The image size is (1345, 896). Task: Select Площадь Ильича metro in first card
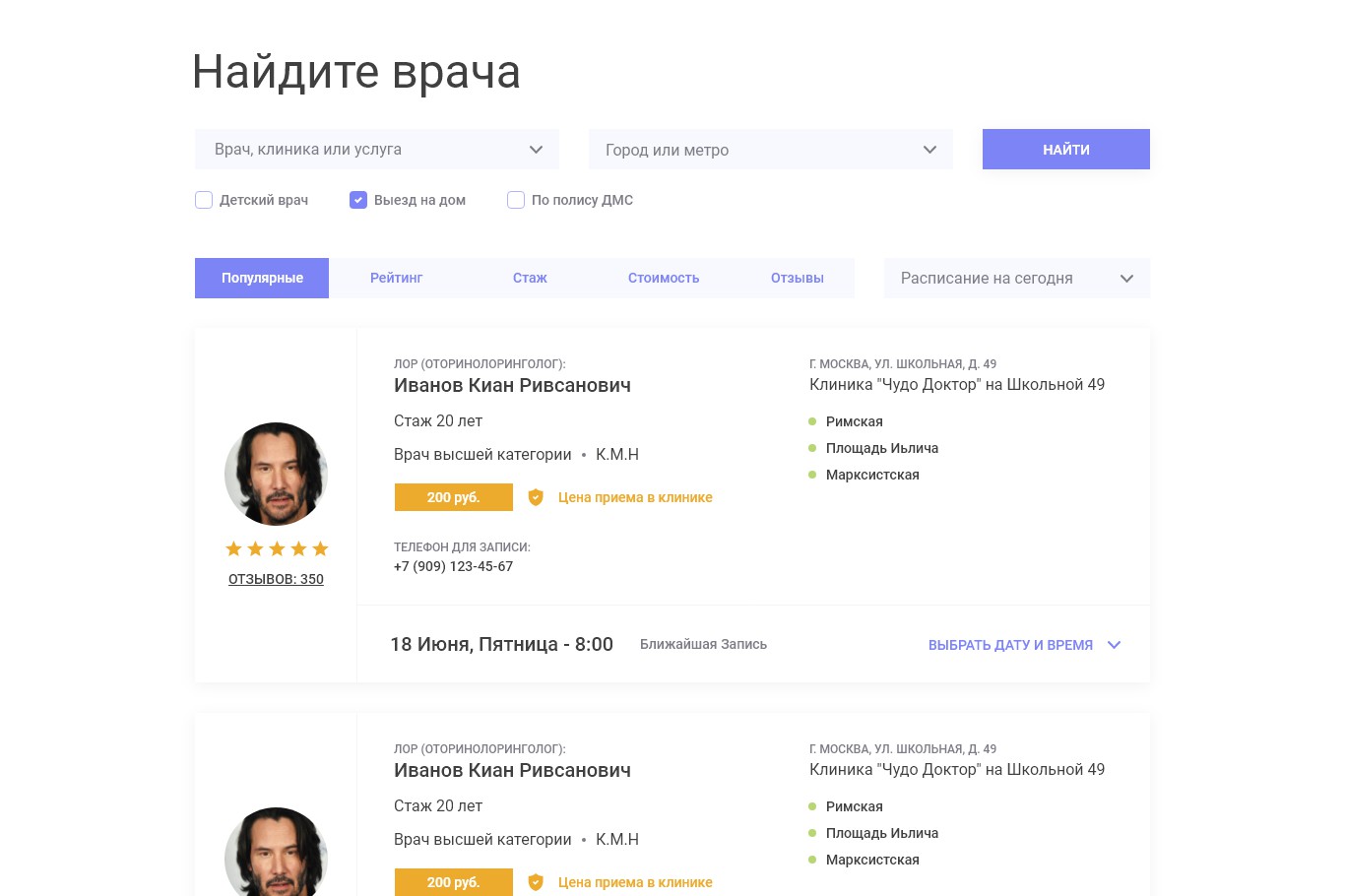click(881, 448)
